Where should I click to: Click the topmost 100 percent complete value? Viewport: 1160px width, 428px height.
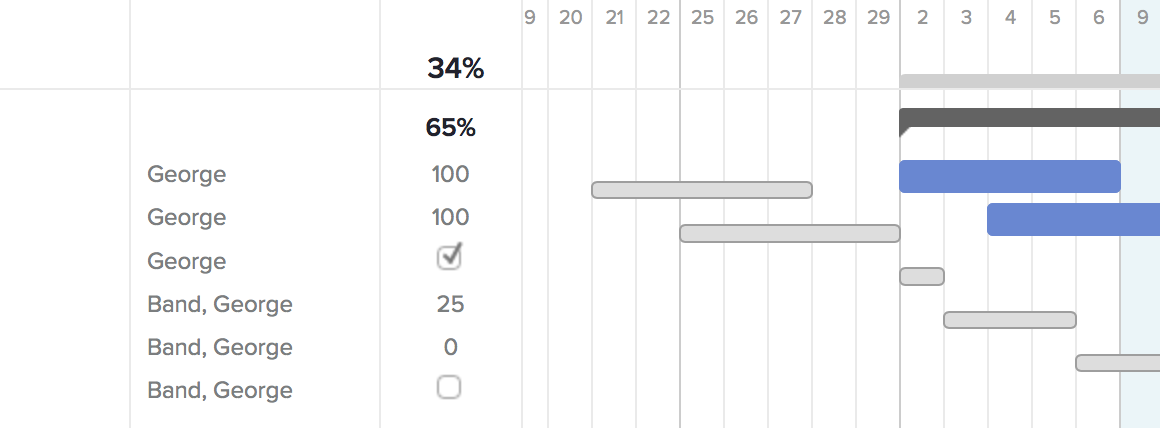click(450, 174)
